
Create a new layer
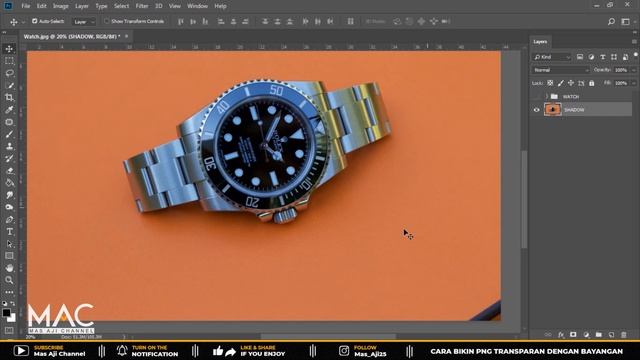pyautogui.click(x=611, y=335)
